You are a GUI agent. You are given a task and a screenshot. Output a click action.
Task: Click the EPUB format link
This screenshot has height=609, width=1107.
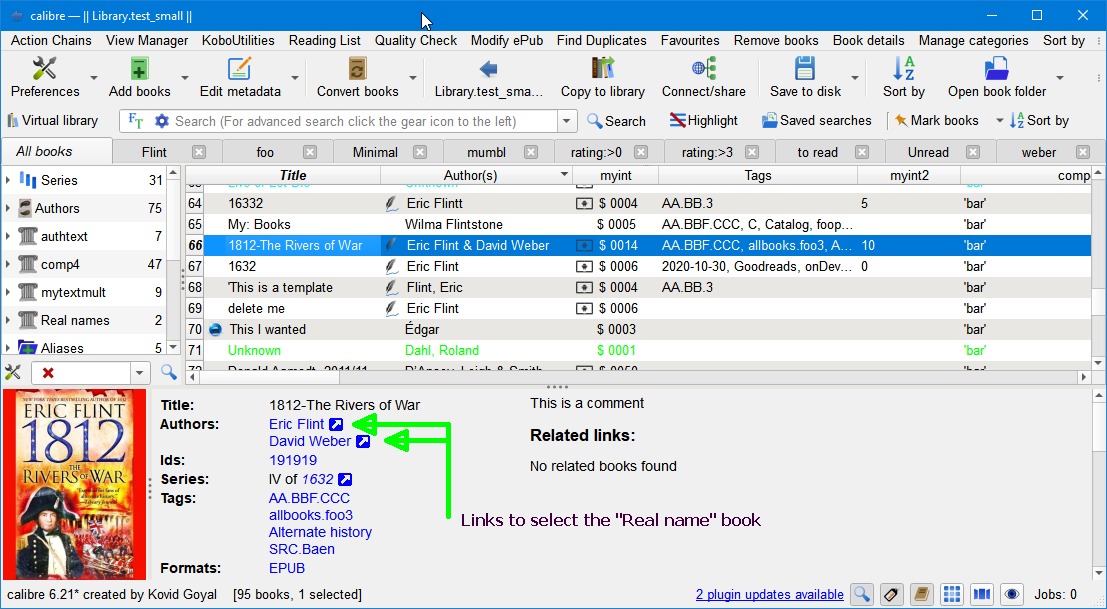pos(287,568)
